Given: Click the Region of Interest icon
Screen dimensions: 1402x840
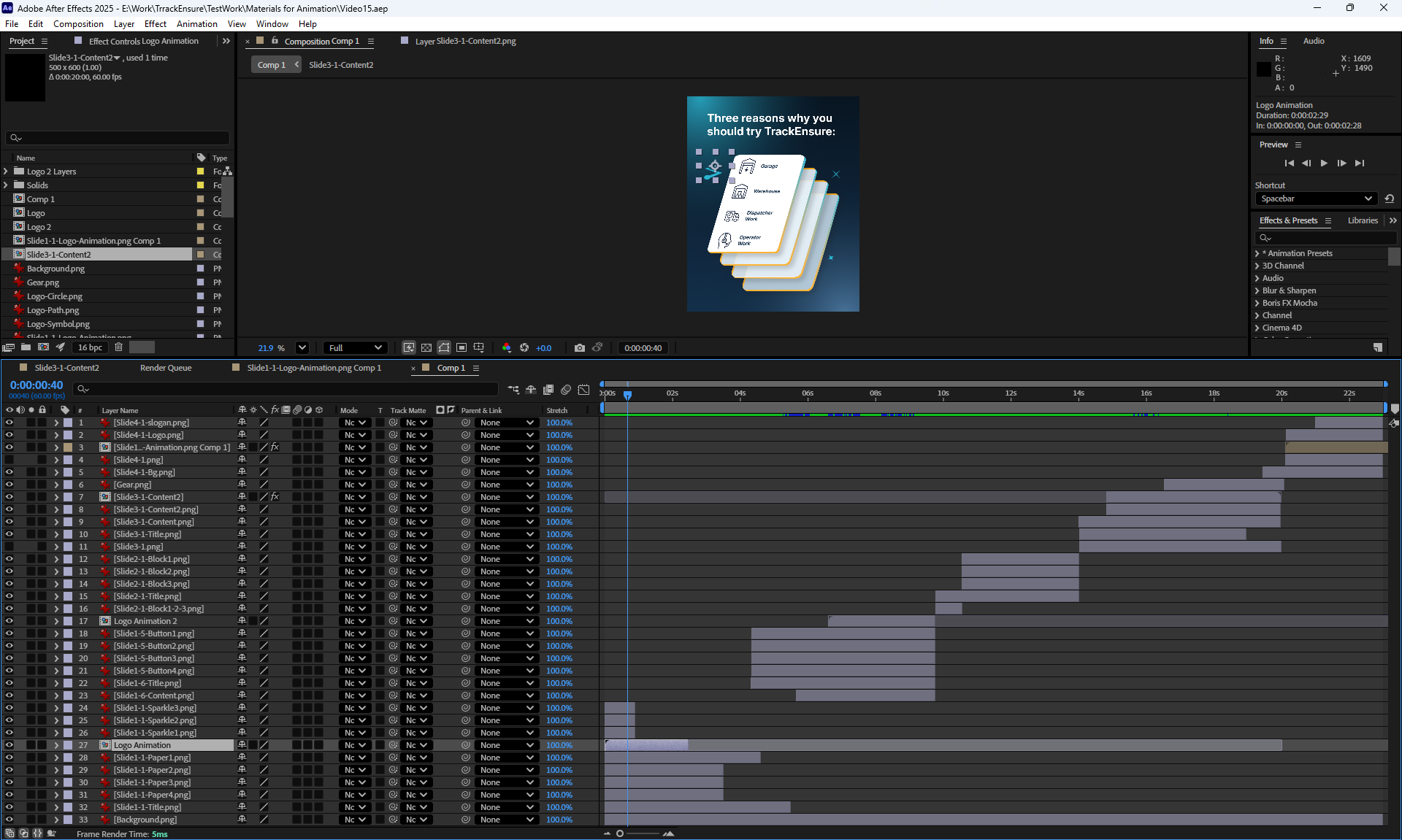Looking at the screenshot, I should [461, 348].
